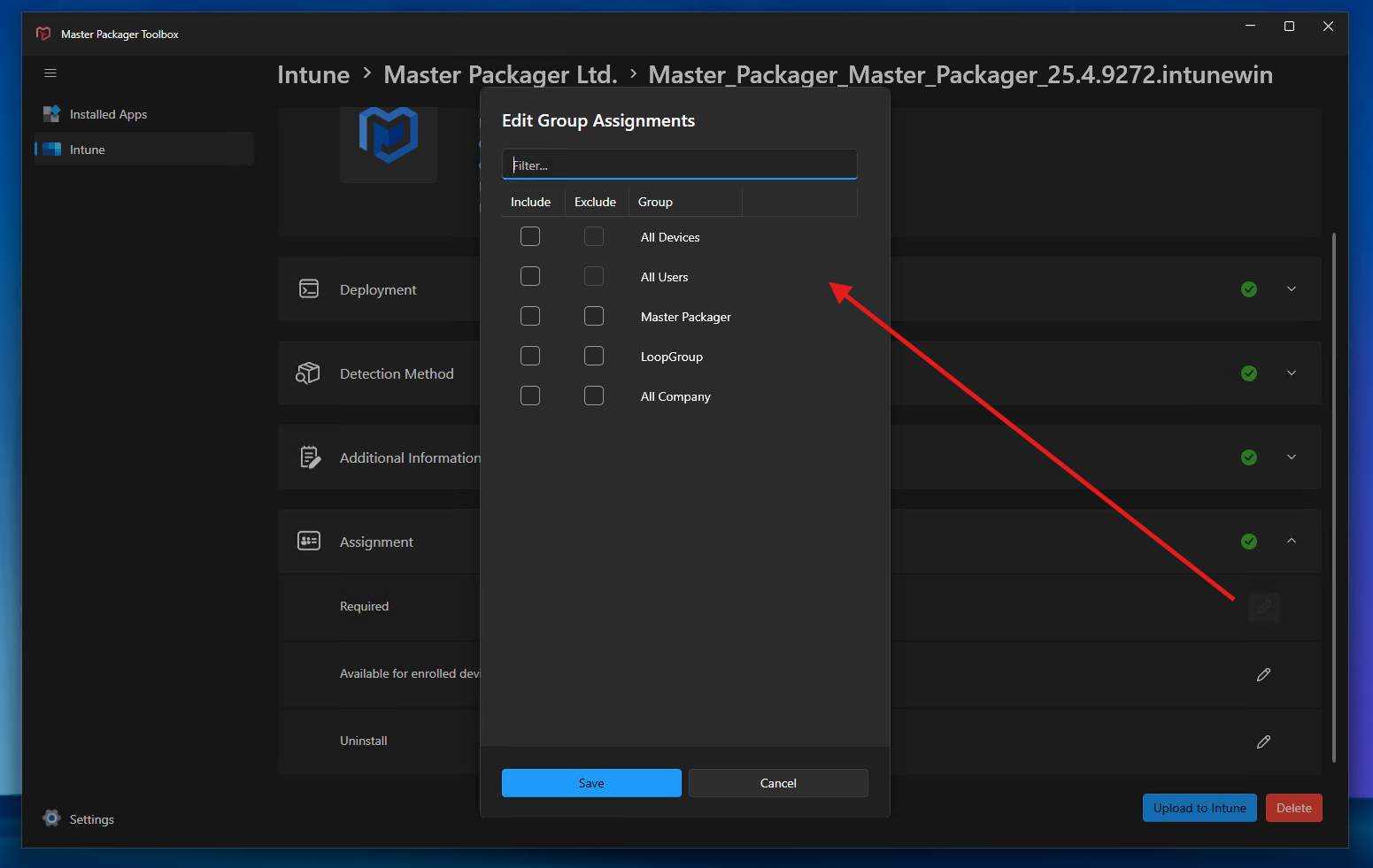Click the Deployment section label
1373x868 pixels.
(x=378, y=289)
